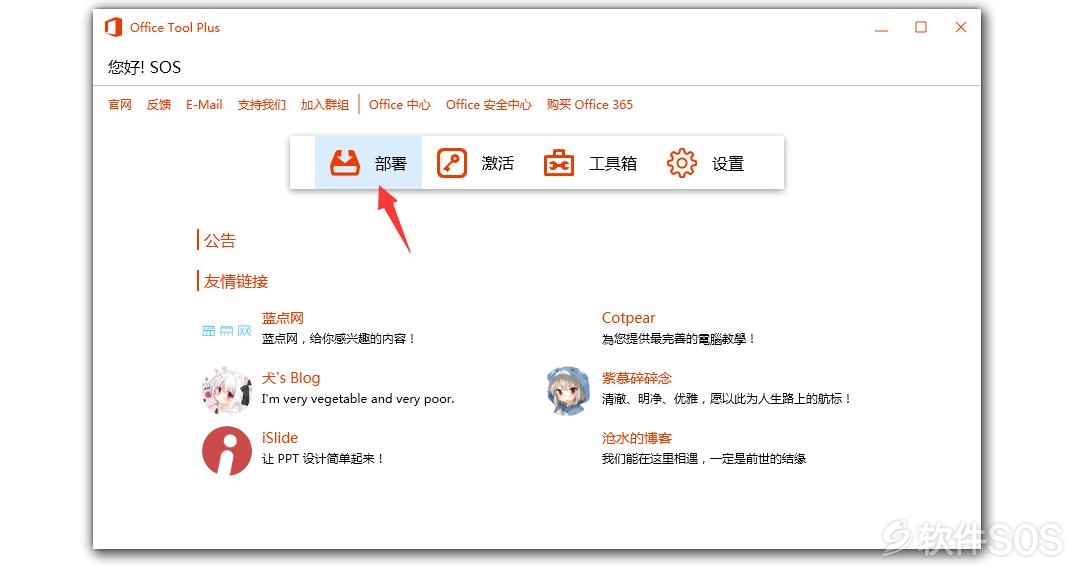Viewport: 1079px width, 567px height.
Task: Click the 蓝点网 logo image
Action: (x=226, y=331)
